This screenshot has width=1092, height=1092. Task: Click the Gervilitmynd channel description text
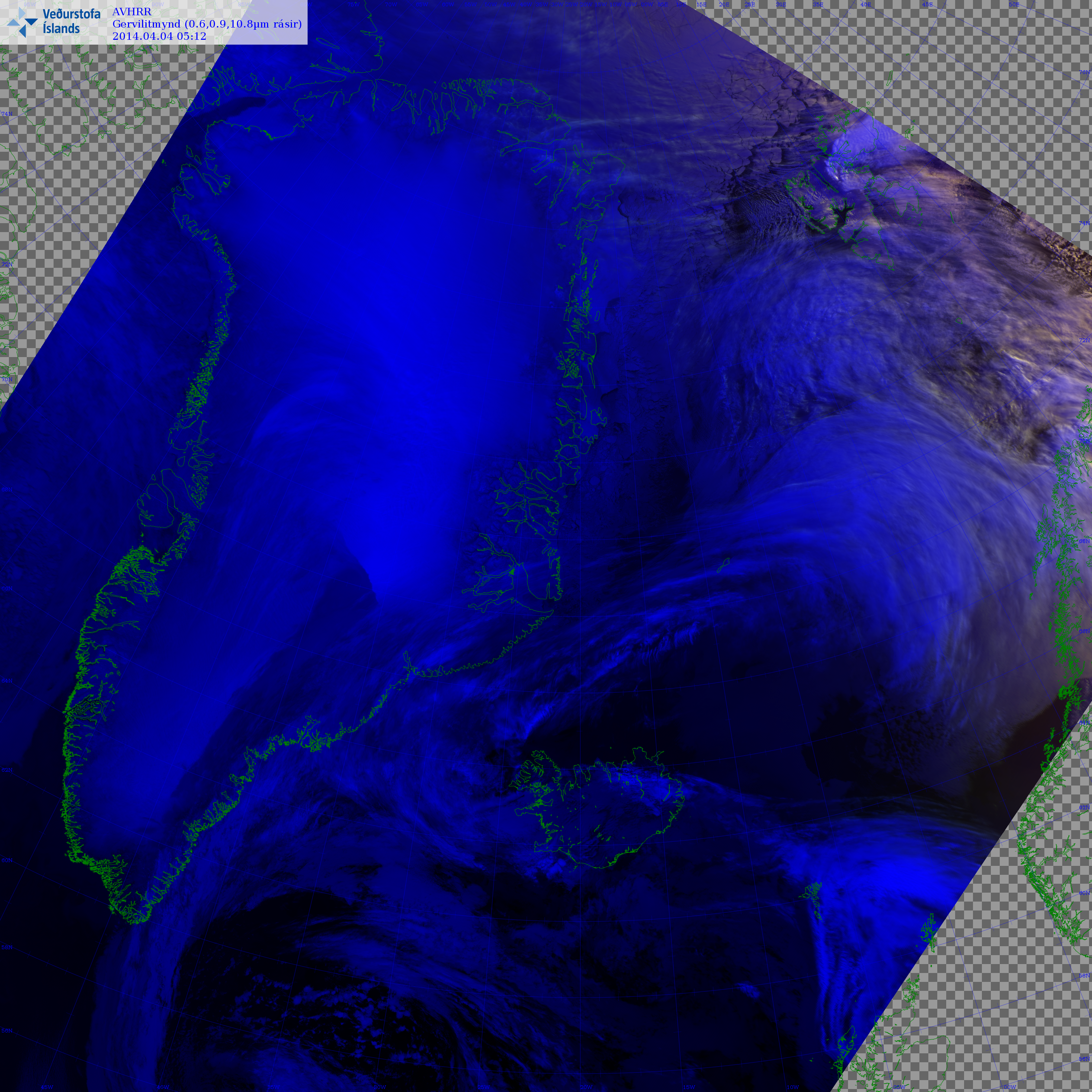point(207,24)
